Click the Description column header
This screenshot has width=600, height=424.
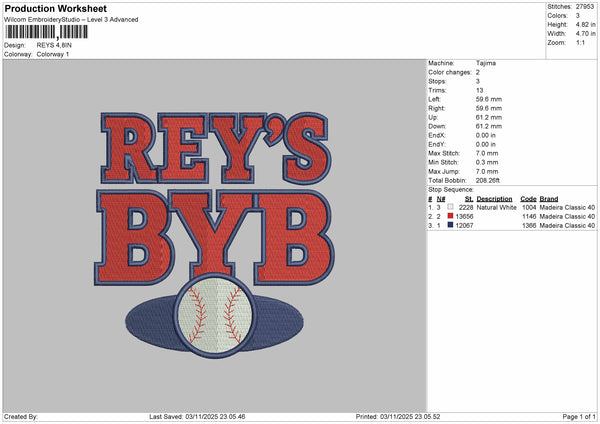point(494,199)
